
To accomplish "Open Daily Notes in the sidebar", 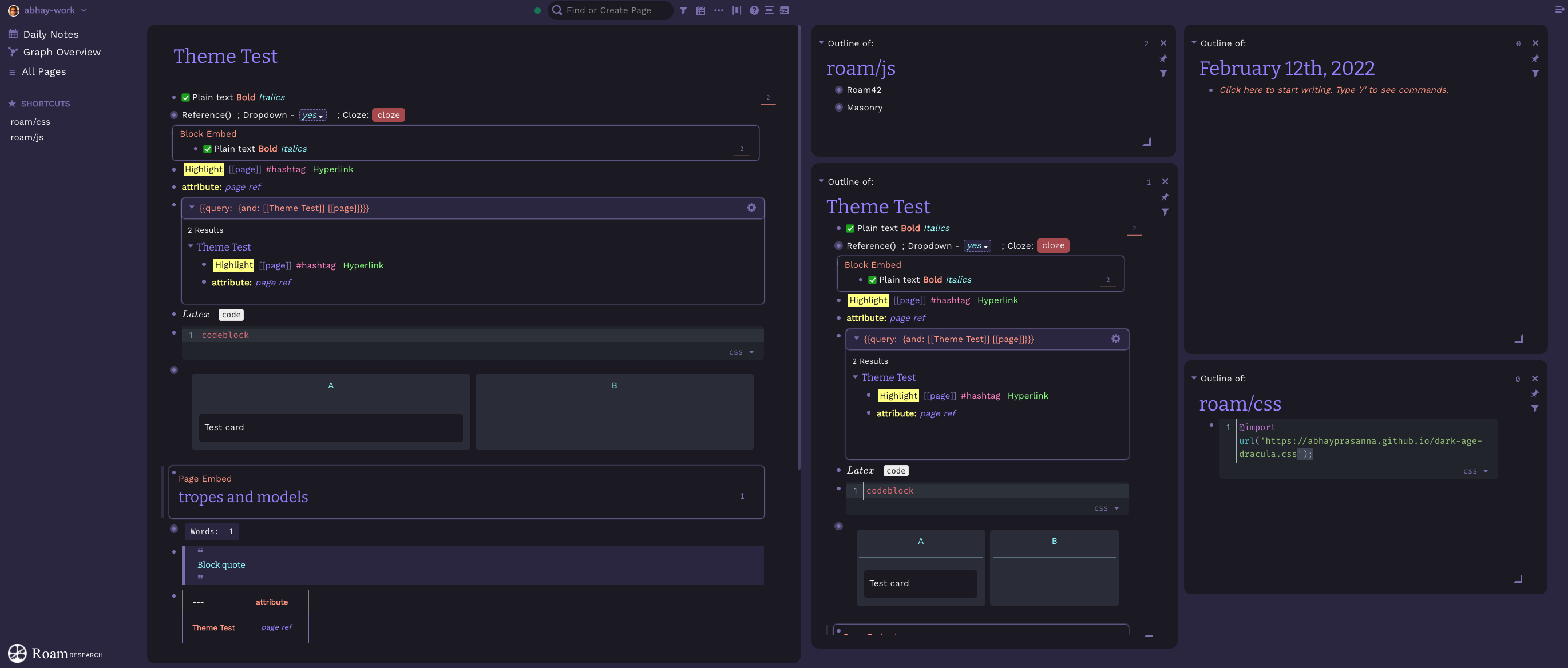I will click(x=50, y=35).
